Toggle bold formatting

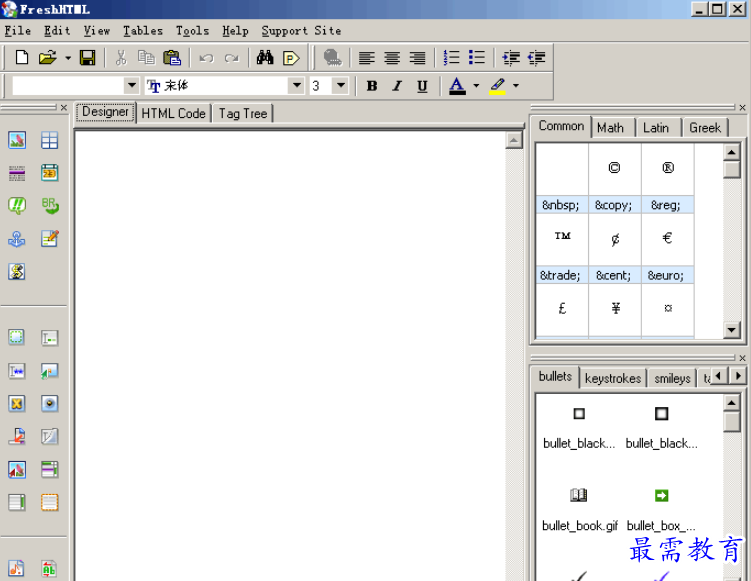click(372, 86)
